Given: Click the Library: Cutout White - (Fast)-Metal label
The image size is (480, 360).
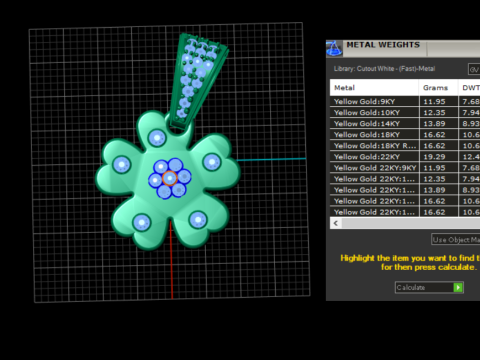Looking at the screenshot, I should 384,69.
